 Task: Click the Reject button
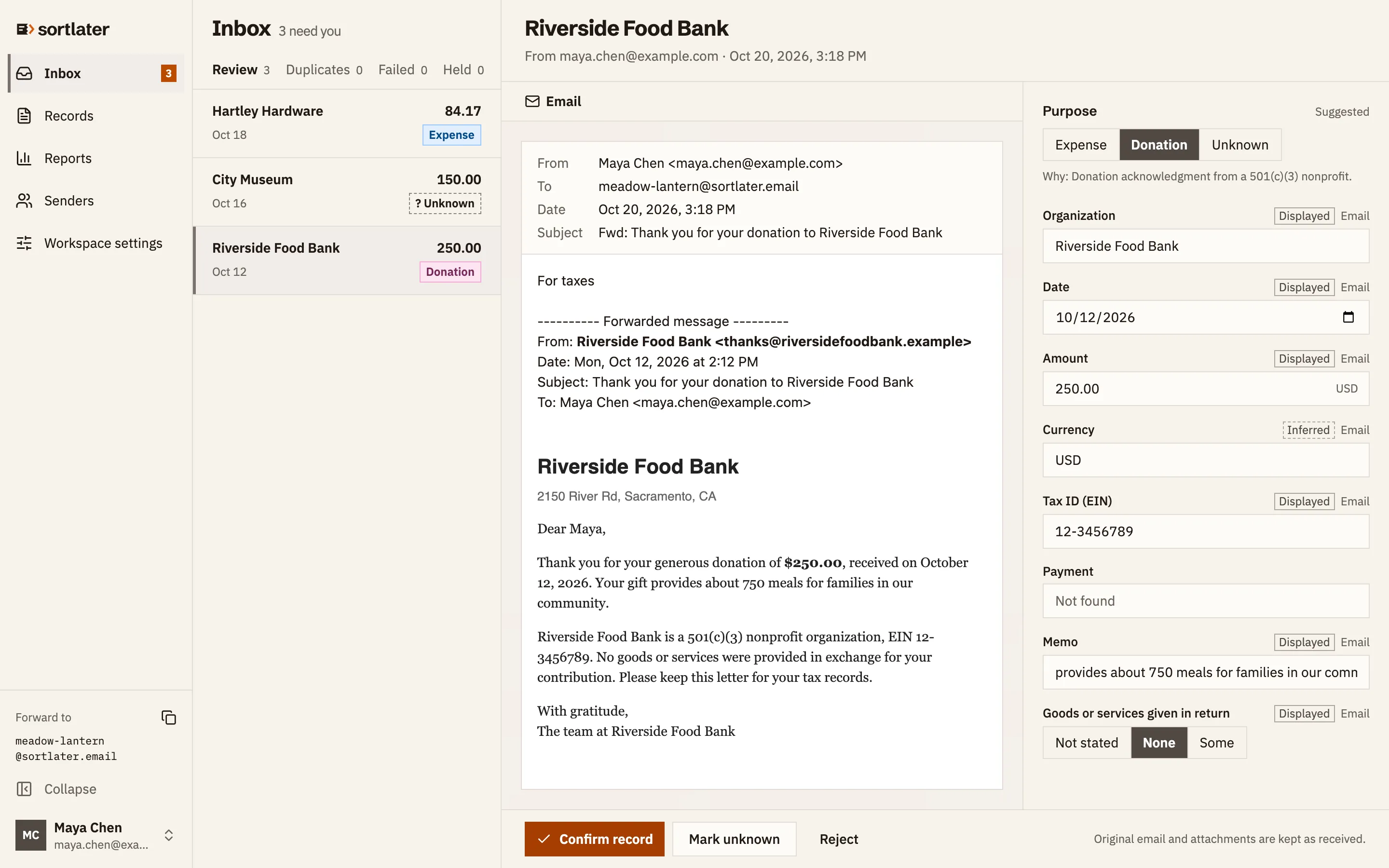(x=839, y=839)
